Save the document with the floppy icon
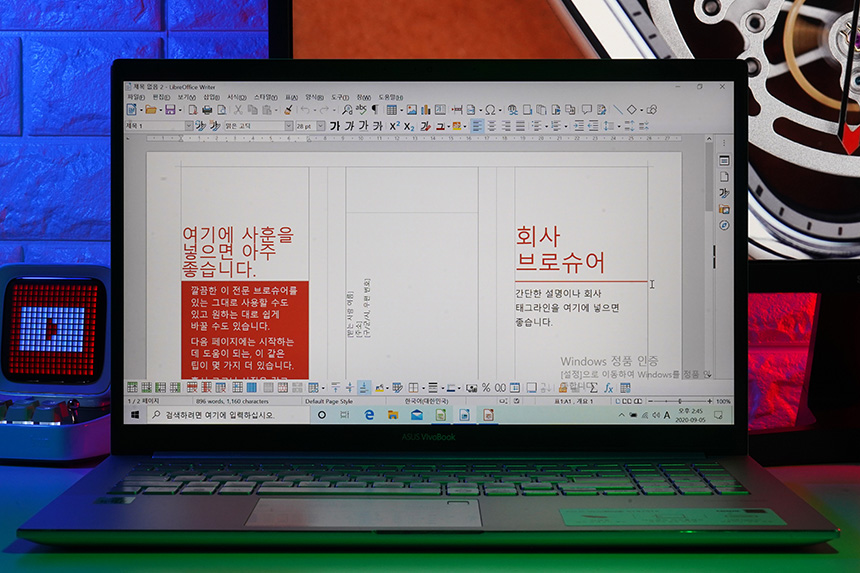The height and width of the screenshot is (573, 860). coord(170,110)
